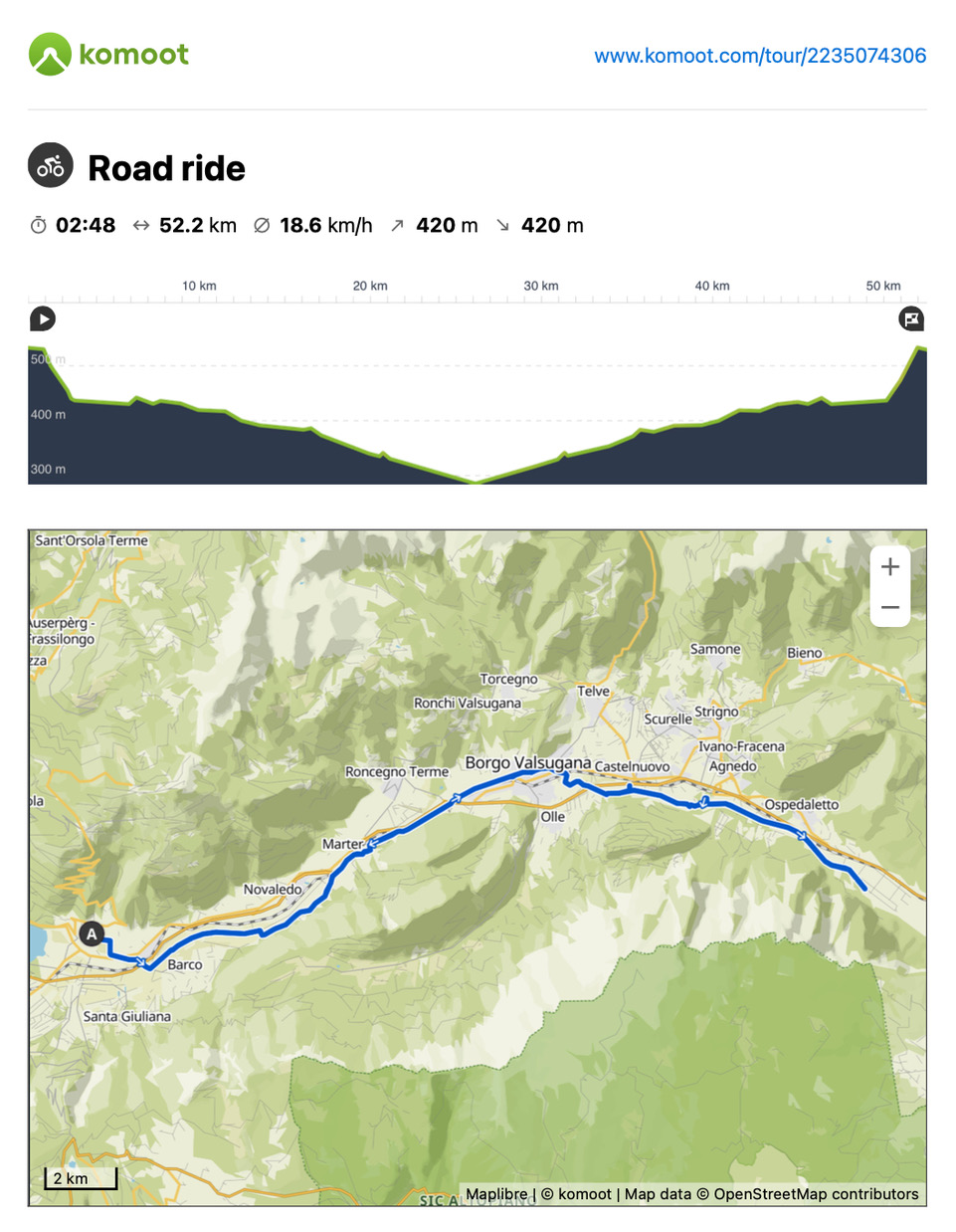Click the komoot logo icon
956x1232 pixels.
point(50,54)
